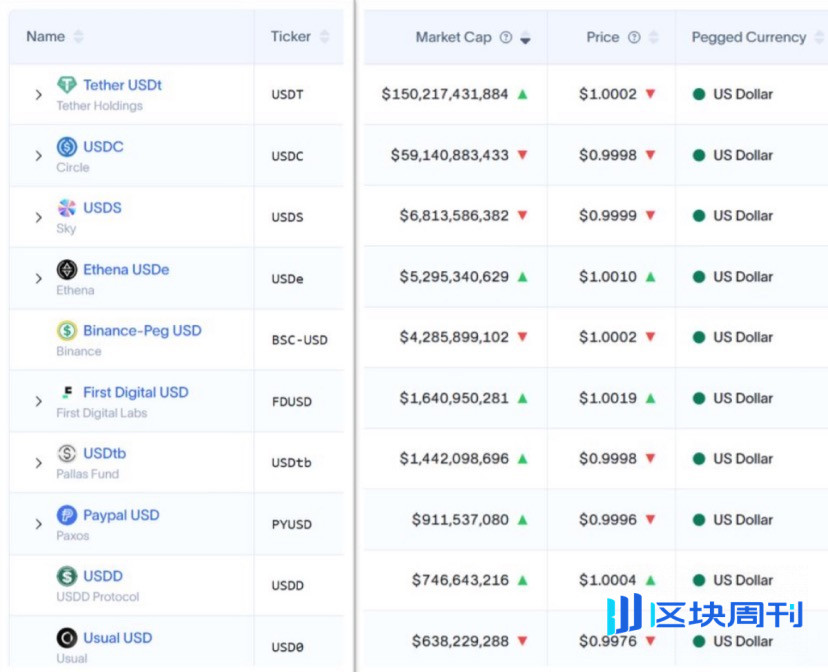828x672 pixels.
Task: Click the Price help question icon
Action: [x=634, y=37]
